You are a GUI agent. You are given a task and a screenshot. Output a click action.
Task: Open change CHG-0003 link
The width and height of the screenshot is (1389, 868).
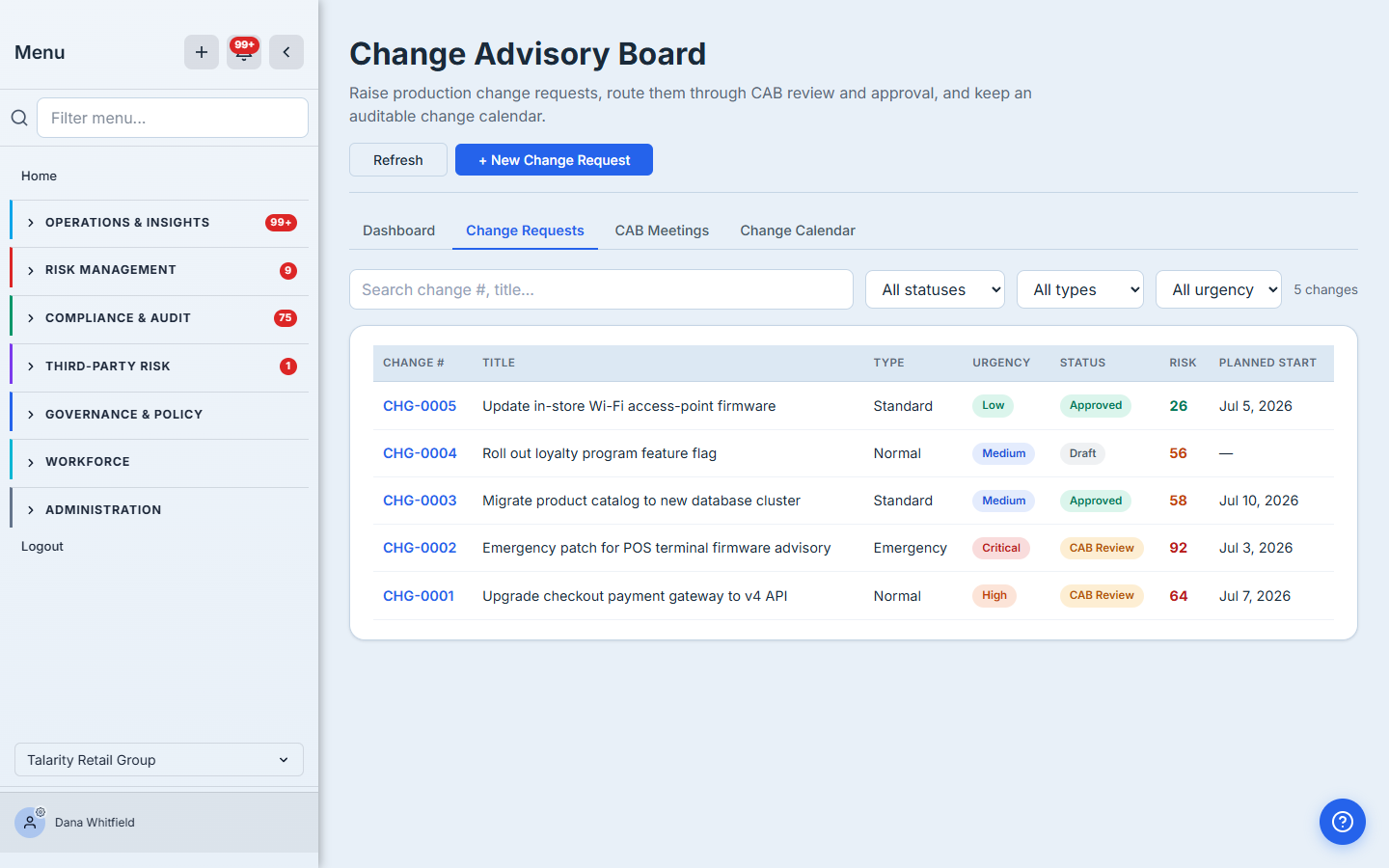tap(420, 501)
